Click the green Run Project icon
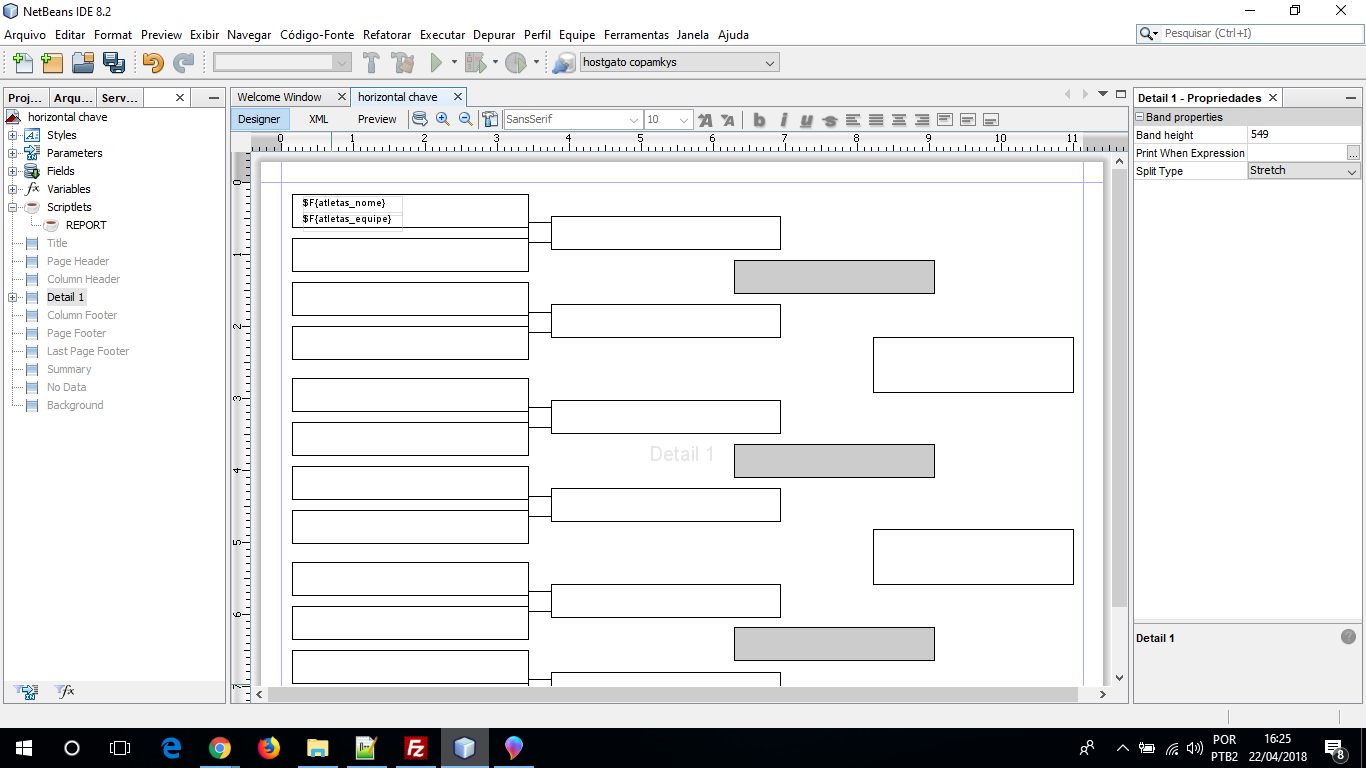This screenshot has height=768, width=1366. click(x=436, y=62)
